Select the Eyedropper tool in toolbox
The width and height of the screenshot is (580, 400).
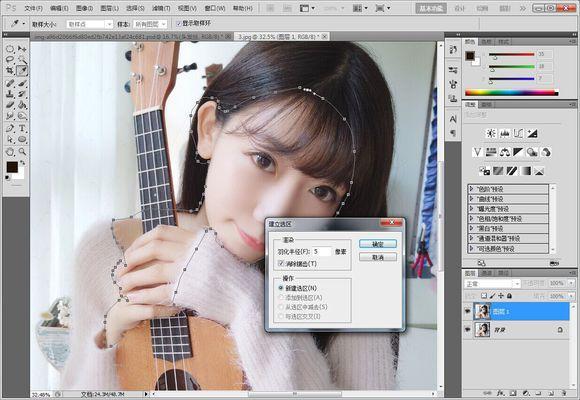[x=22, y=71]
